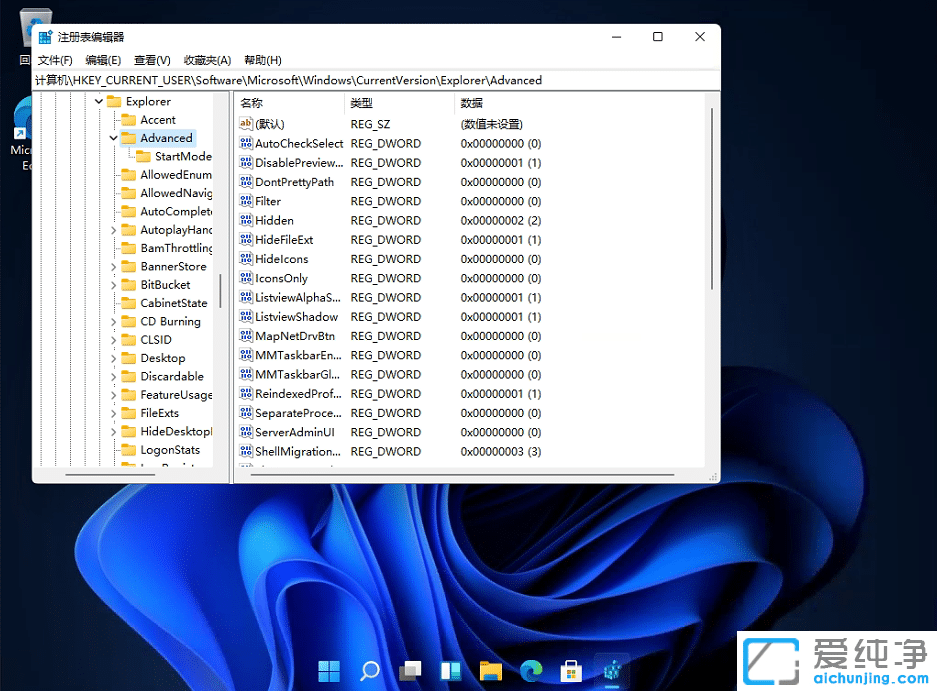Expand the CD Burning node
This screenshot has width=937, height=691.
(x=113, y=321)
